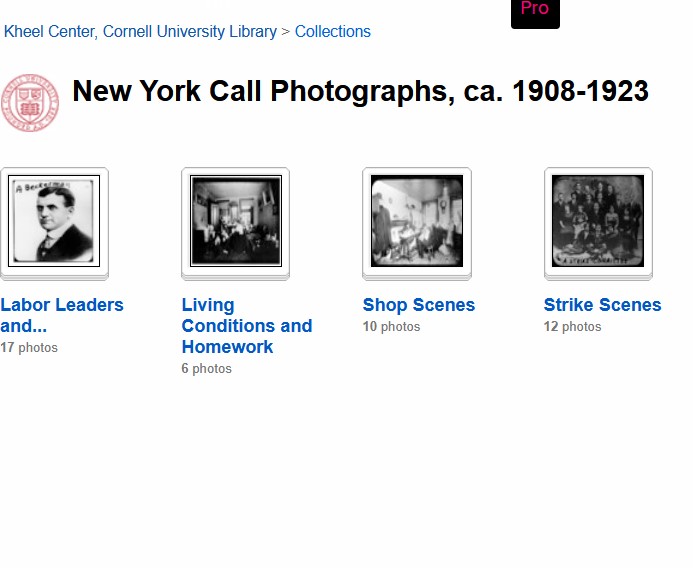The height and width of the screenshot is (568, 693).
Task: Click the Strike Committee caption in the group photo
Action: pos(595,261)
